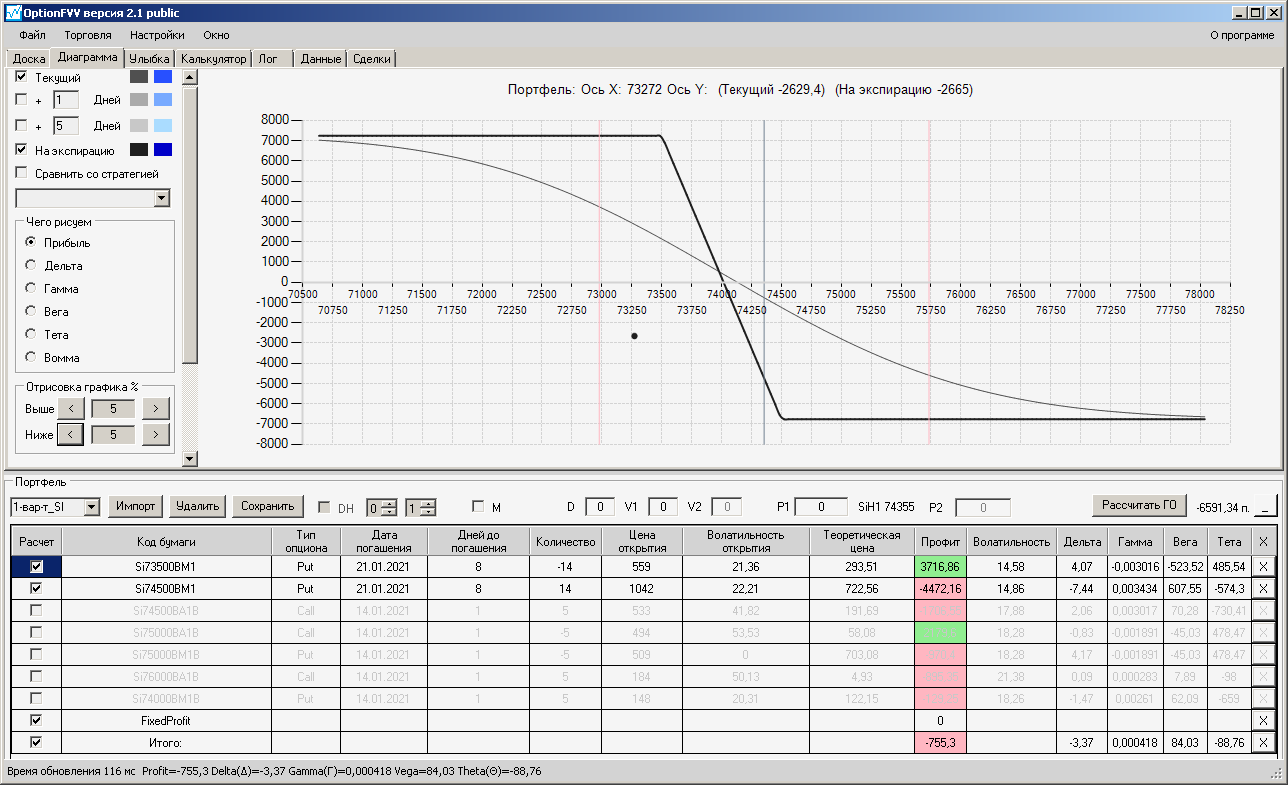This screenshot has height=785, width=1288.
Task: Click the Импорт button
Action: pyautogui.click(x=136, y=506)
